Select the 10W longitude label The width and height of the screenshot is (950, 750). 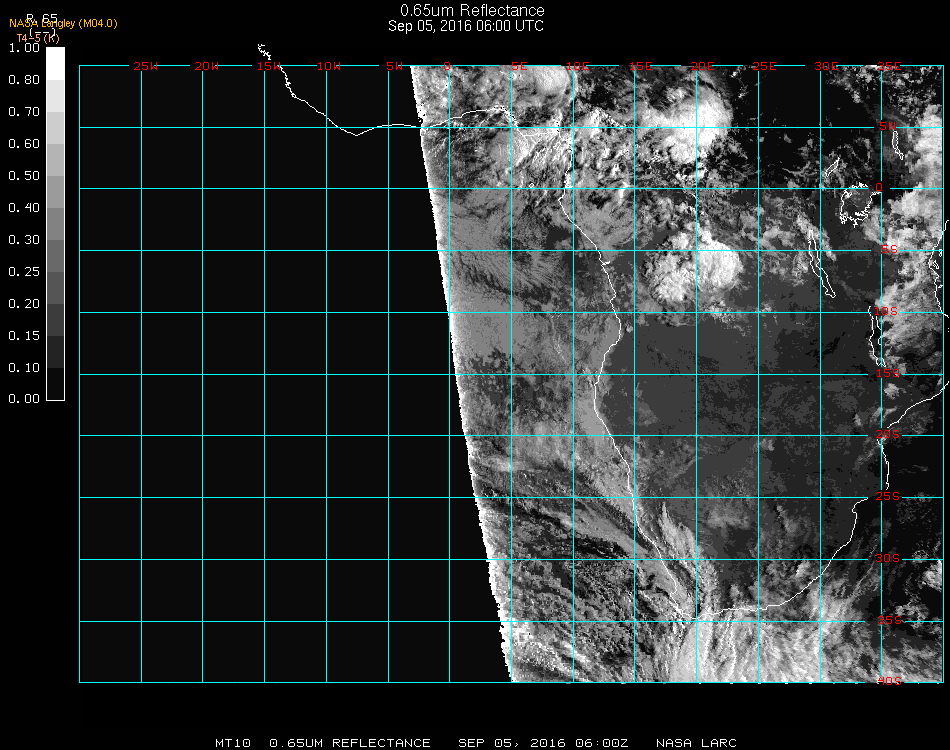(x=329, y=66)
